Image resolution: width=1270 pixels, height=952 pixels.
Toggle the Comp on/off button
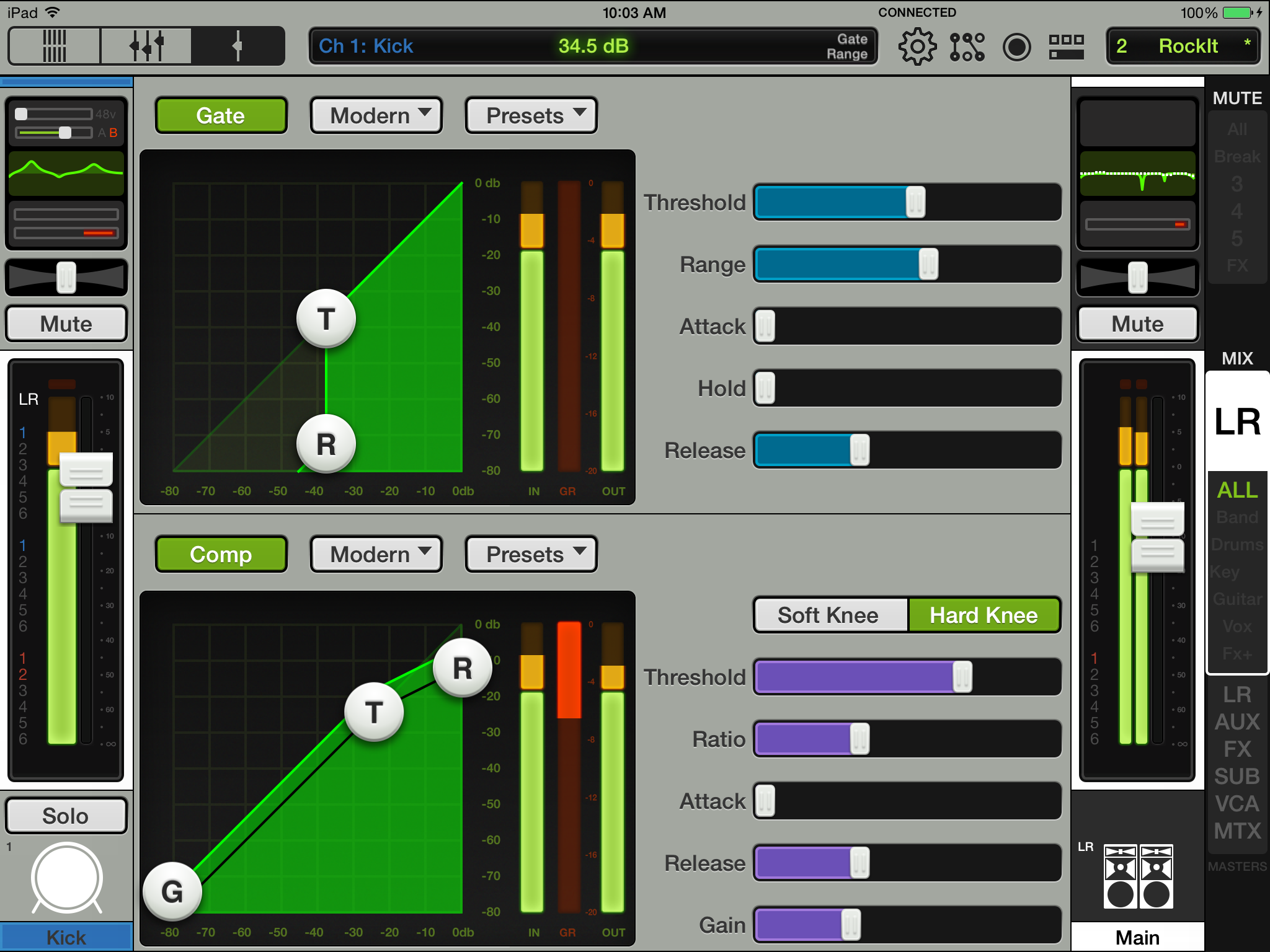click(x=221, y=554)
